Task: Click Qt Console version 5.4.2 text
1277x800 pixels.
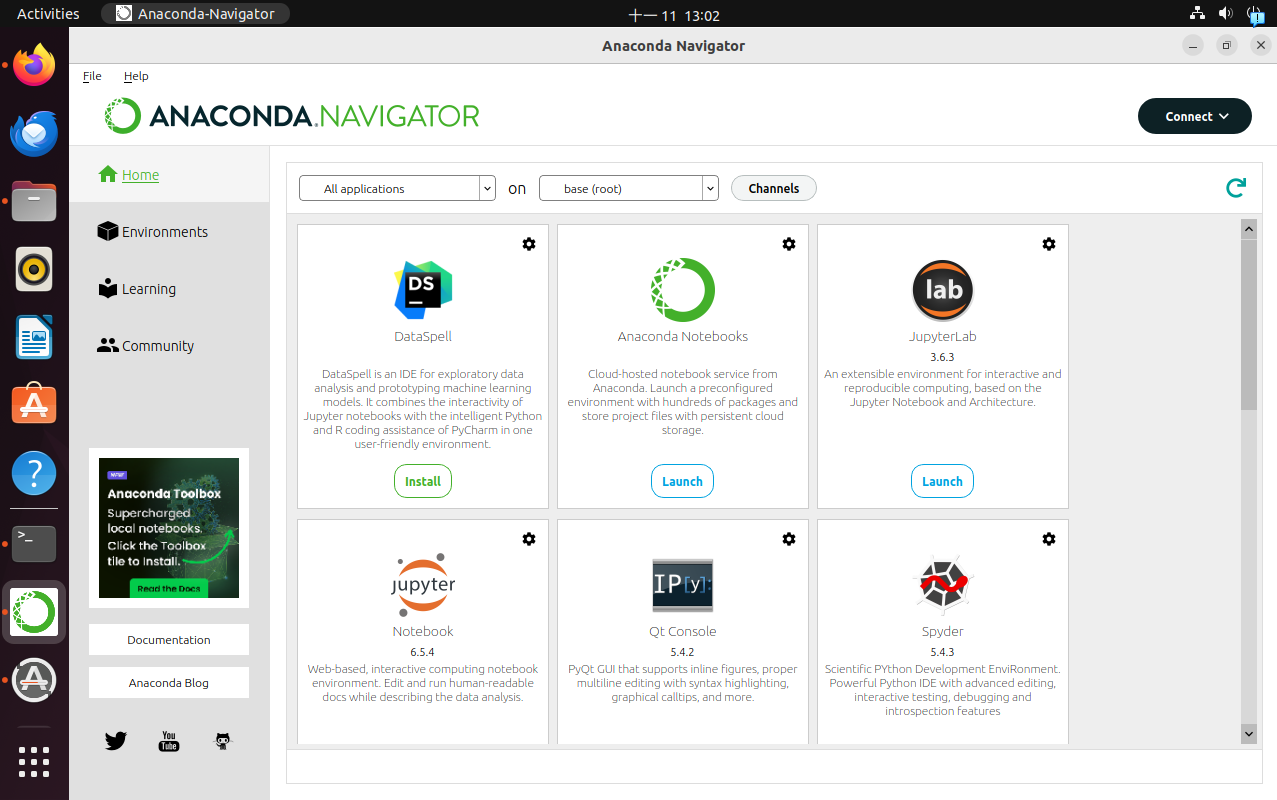Action: (683, 651)
